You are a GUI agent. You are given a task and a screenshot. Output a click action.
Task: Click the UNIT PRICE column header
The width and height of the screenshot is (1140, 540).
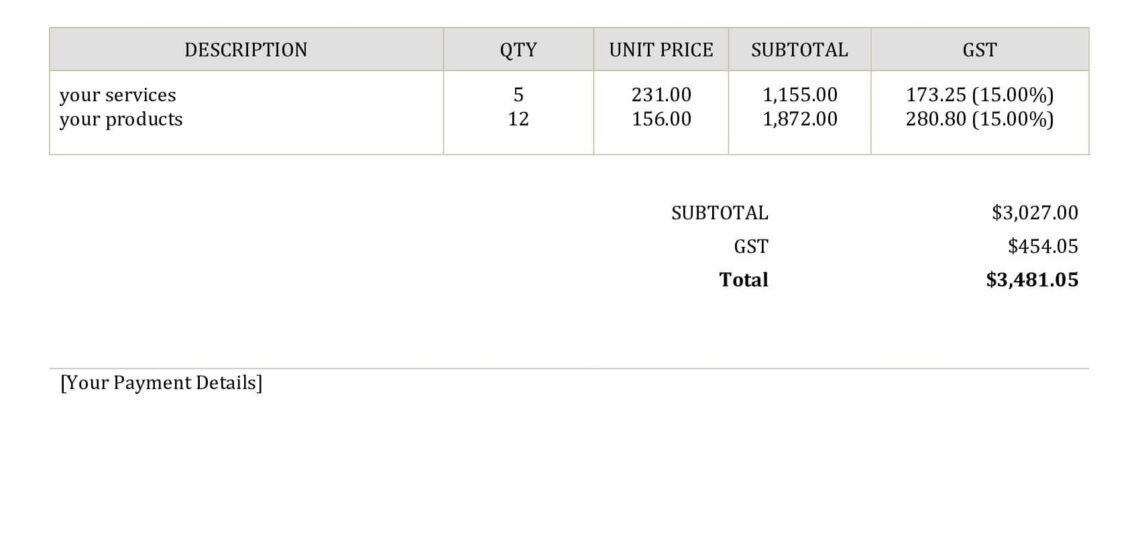661,50
